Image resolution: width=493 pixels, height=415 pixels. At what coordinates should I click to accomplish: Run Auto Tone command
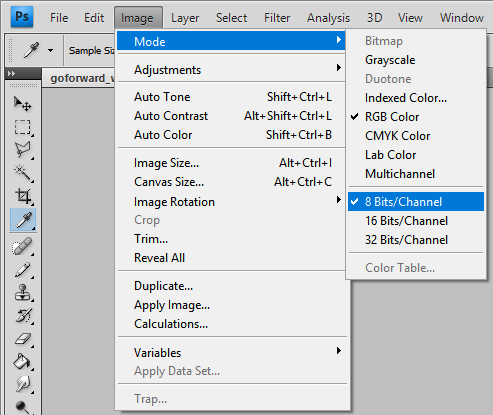click(231, 97)
